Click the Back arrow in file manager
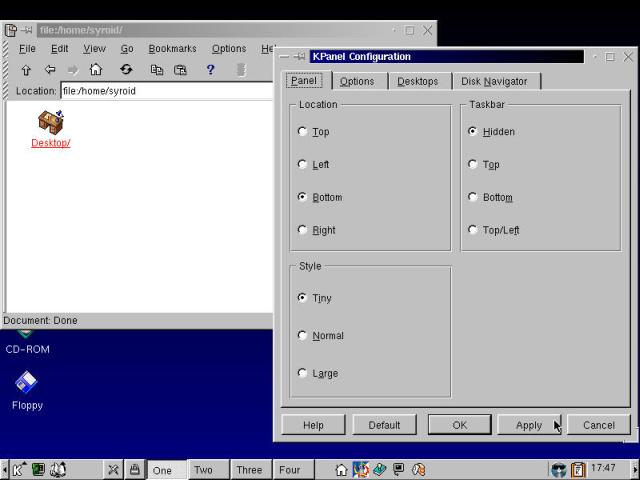Viewport: 640px width, 480px height. [x=49, y=70]
